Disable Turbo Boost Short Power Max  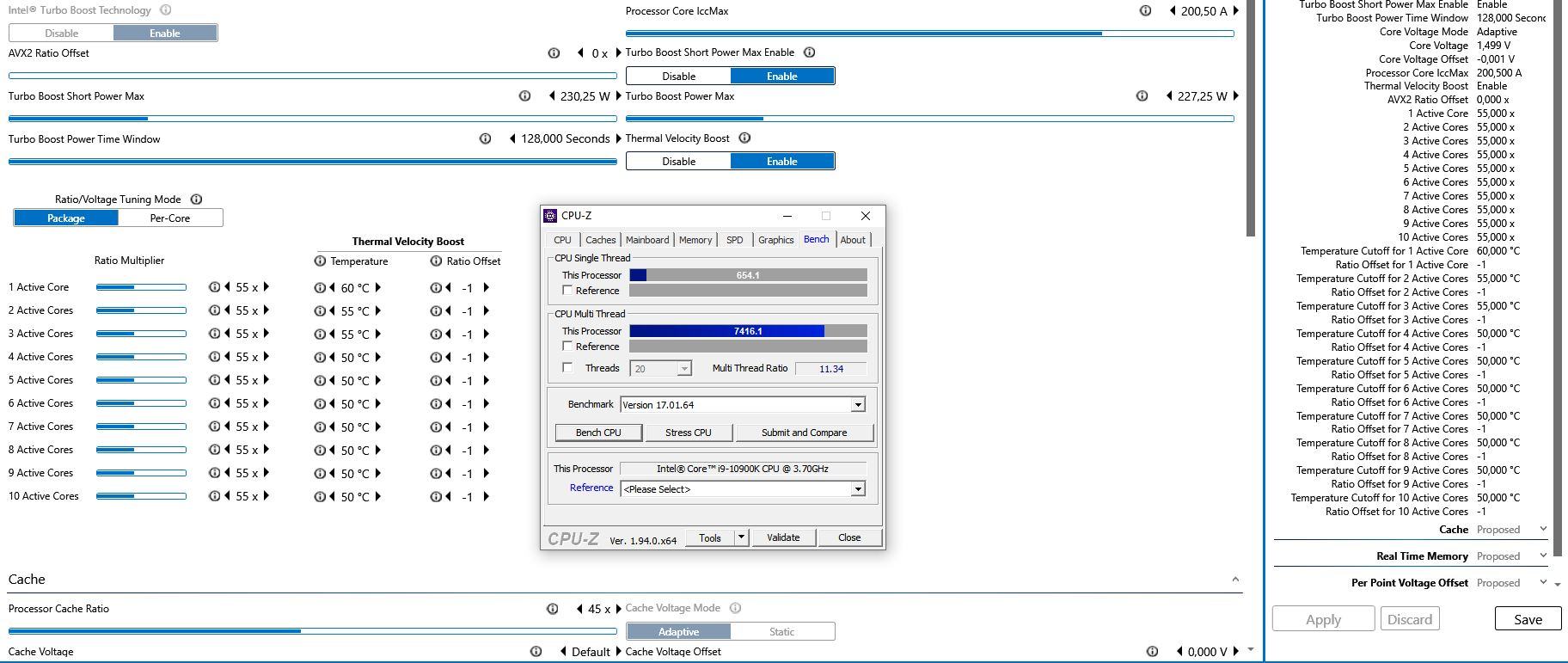[678, 76]
